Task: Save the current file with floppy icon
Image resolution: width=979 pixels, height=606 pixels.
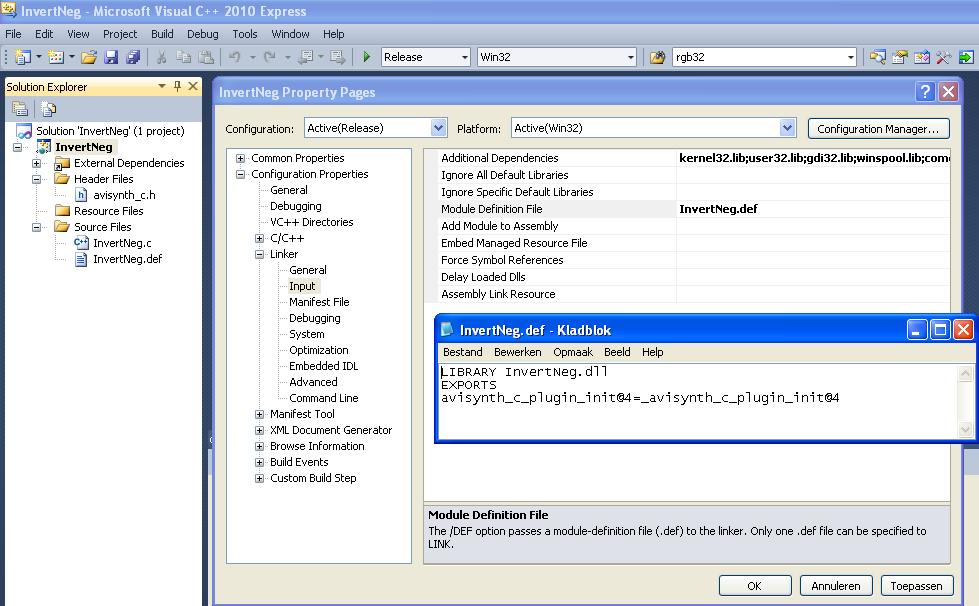Action: point(111,57)
